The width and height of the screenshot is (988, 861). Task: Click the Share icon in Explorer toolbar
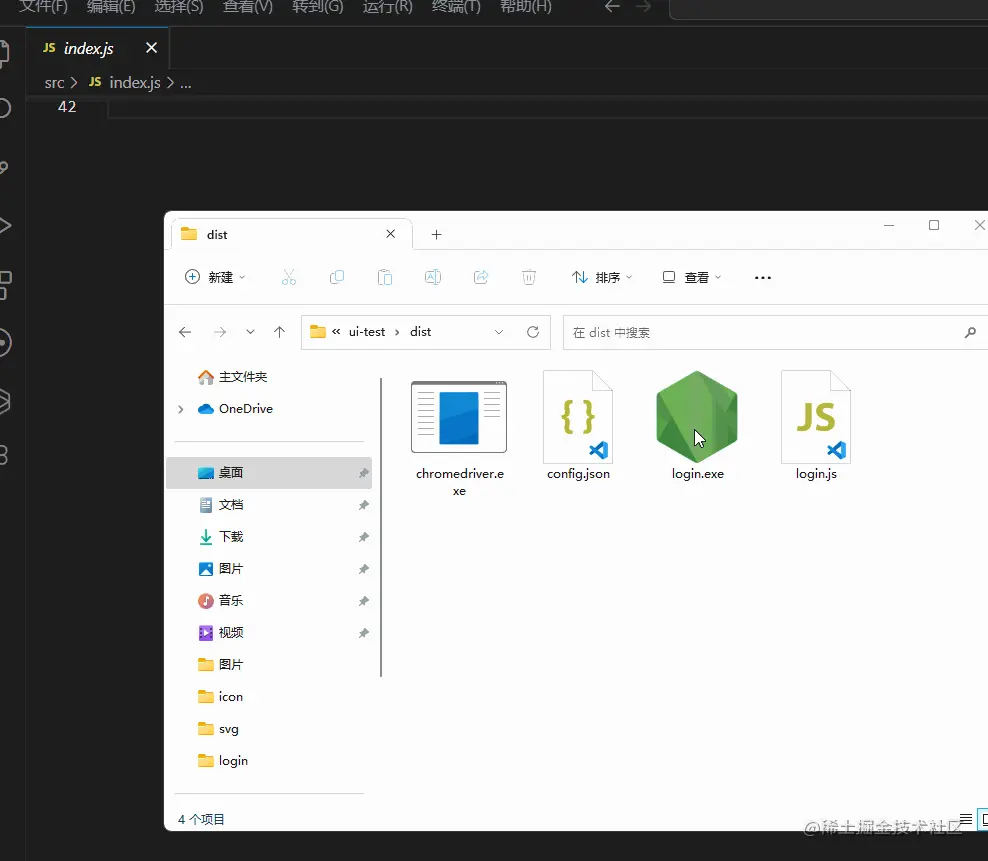pyautogui.click(x=481, y=277)
